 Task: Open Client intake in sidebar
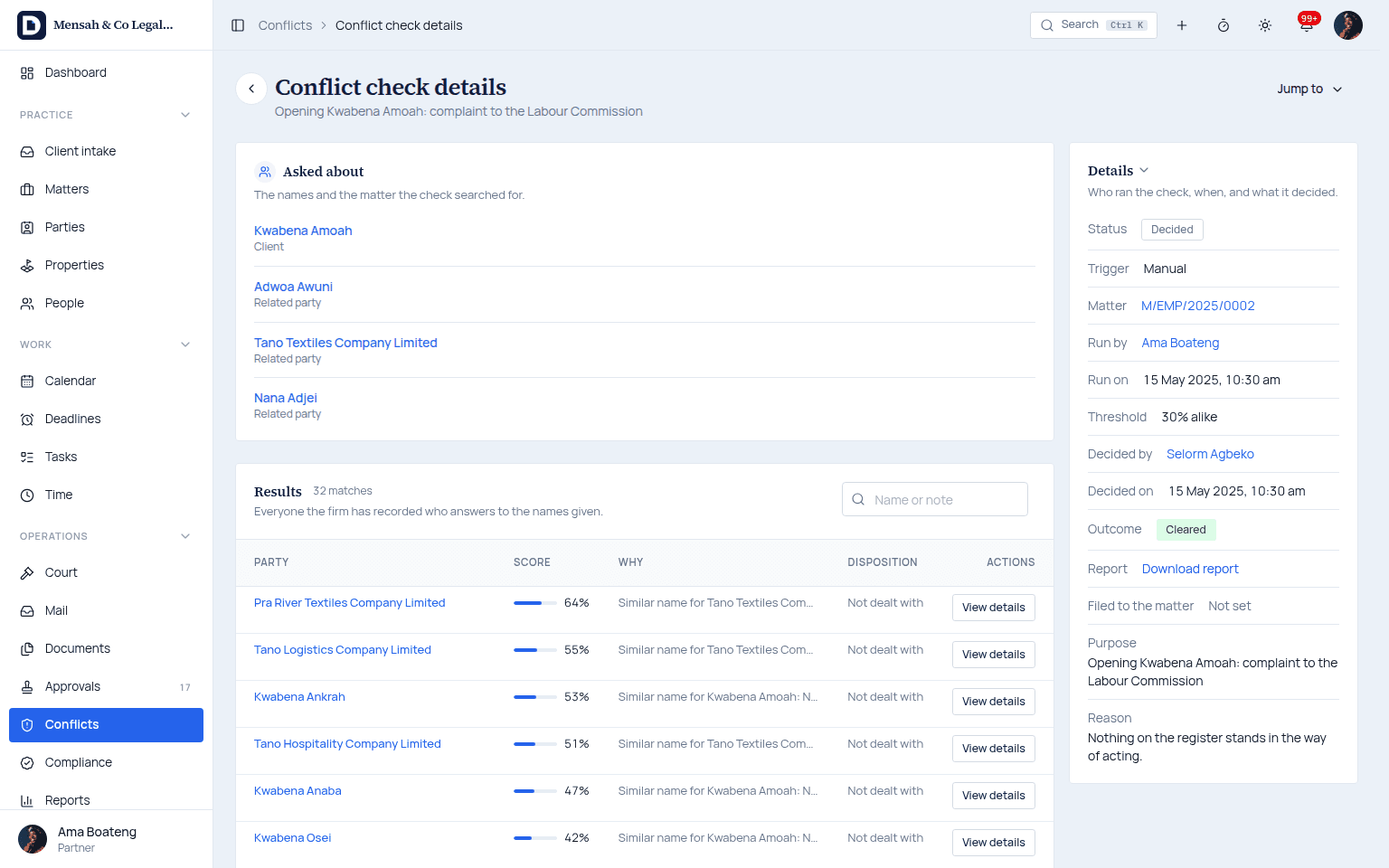106,151
